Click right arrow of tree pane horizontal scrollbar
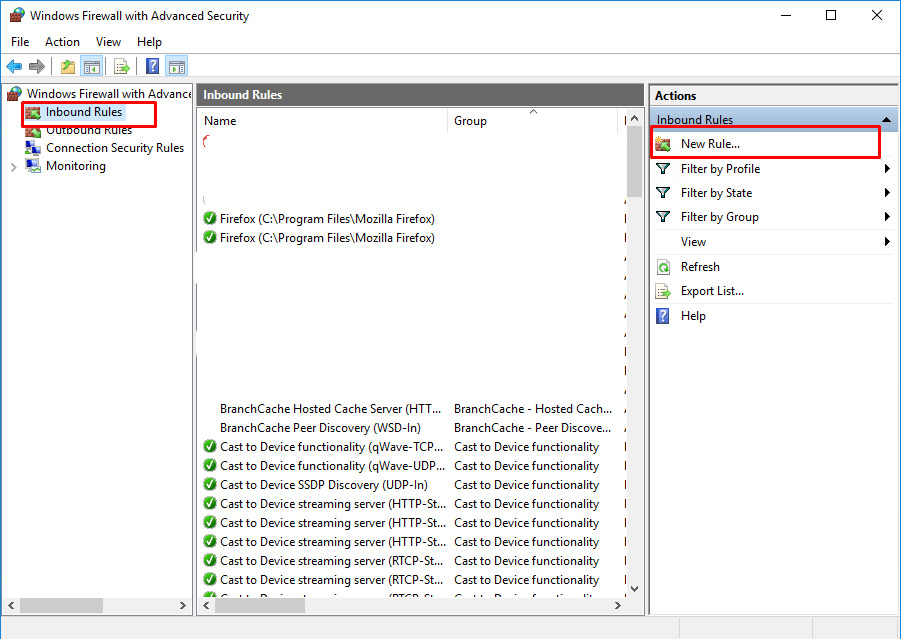 pos(183,606)
